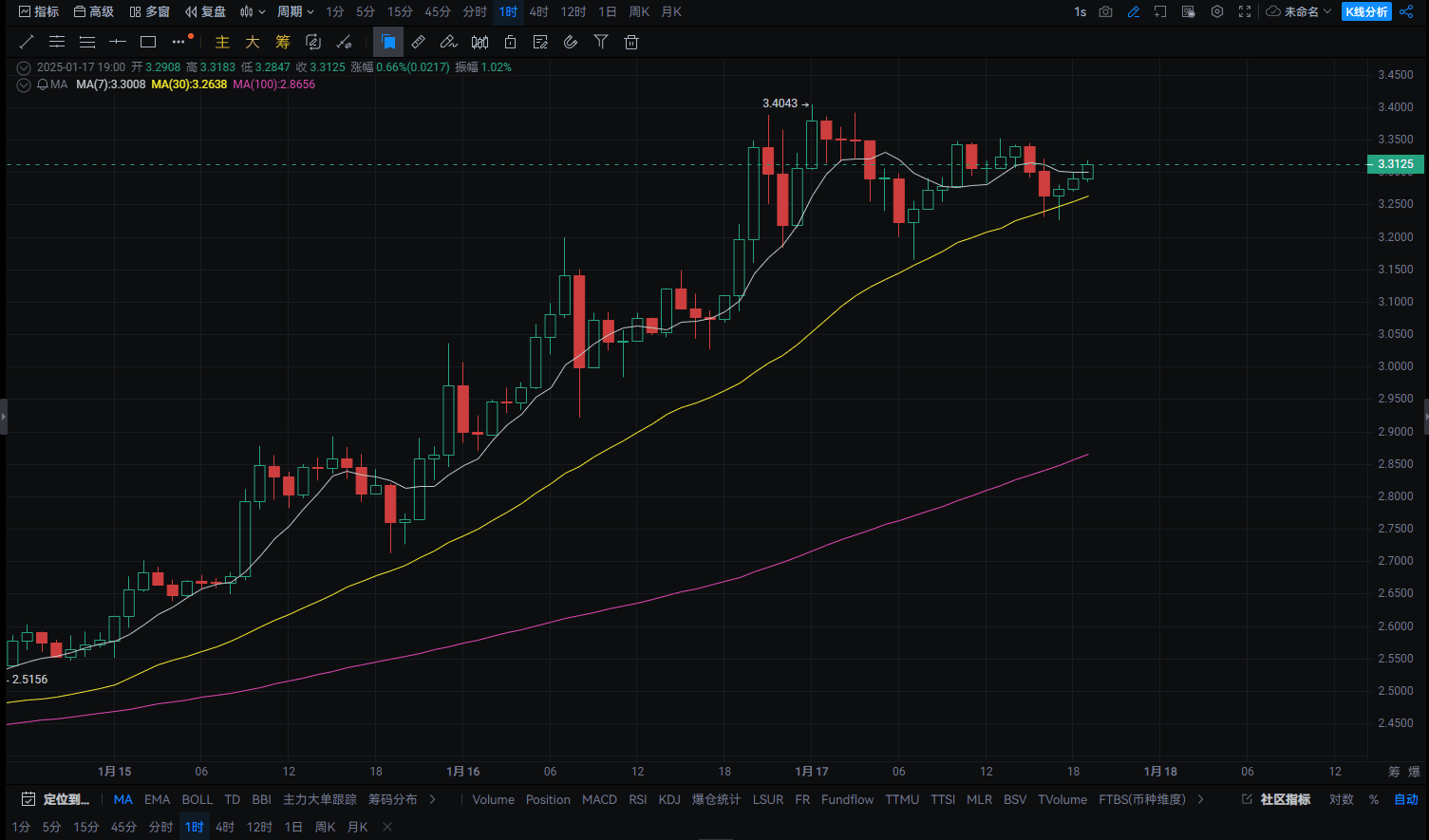Viewport: 1429px width, 840px height.
Task: Click the ruler measure tool
Action: pyautogui.click(x=416, y=42)
